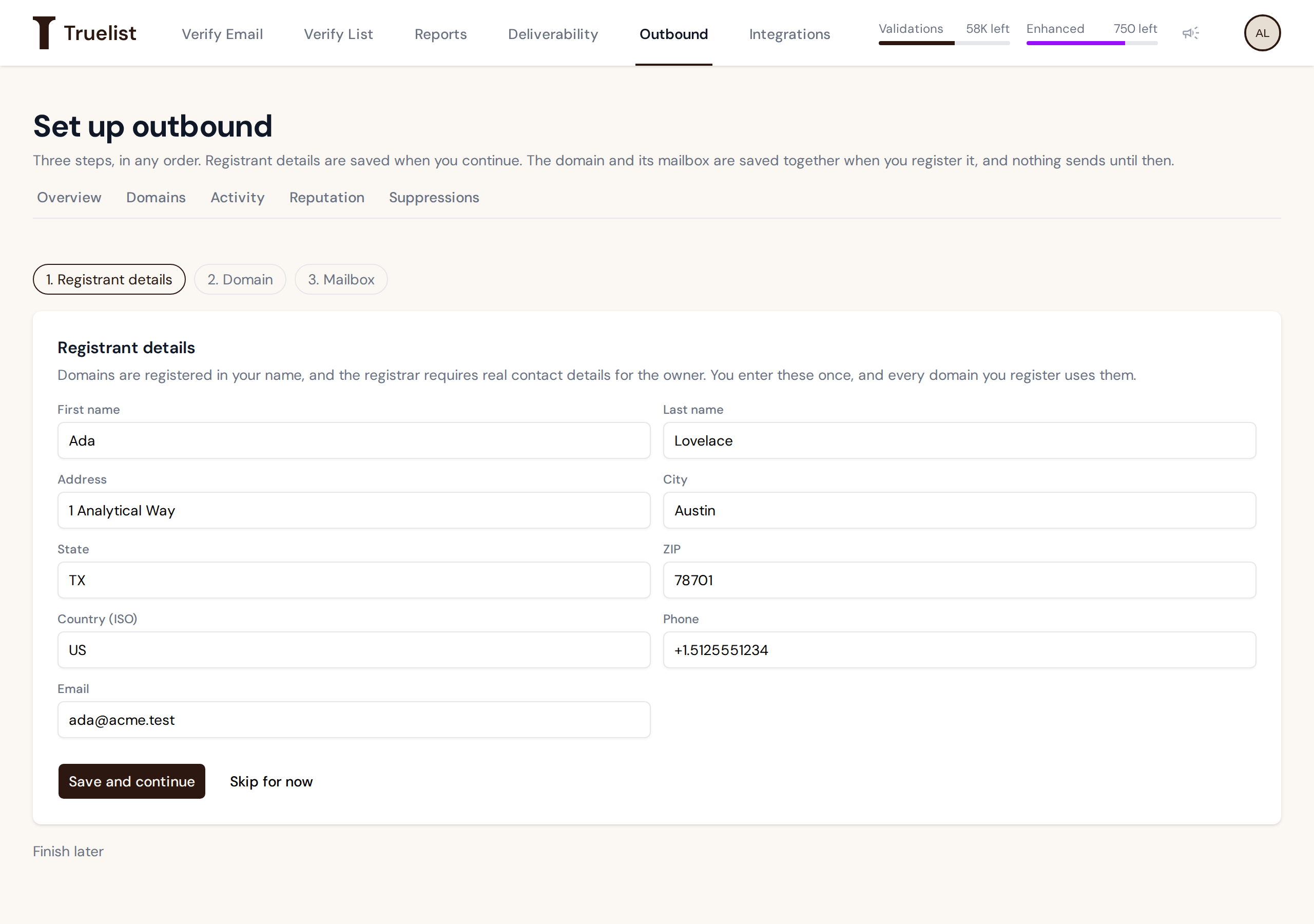The width and height of the screenshot is (1314, 924).
Task: Jump to step 2 Domain
Action: pyautogui.click(x=240, y=279)
